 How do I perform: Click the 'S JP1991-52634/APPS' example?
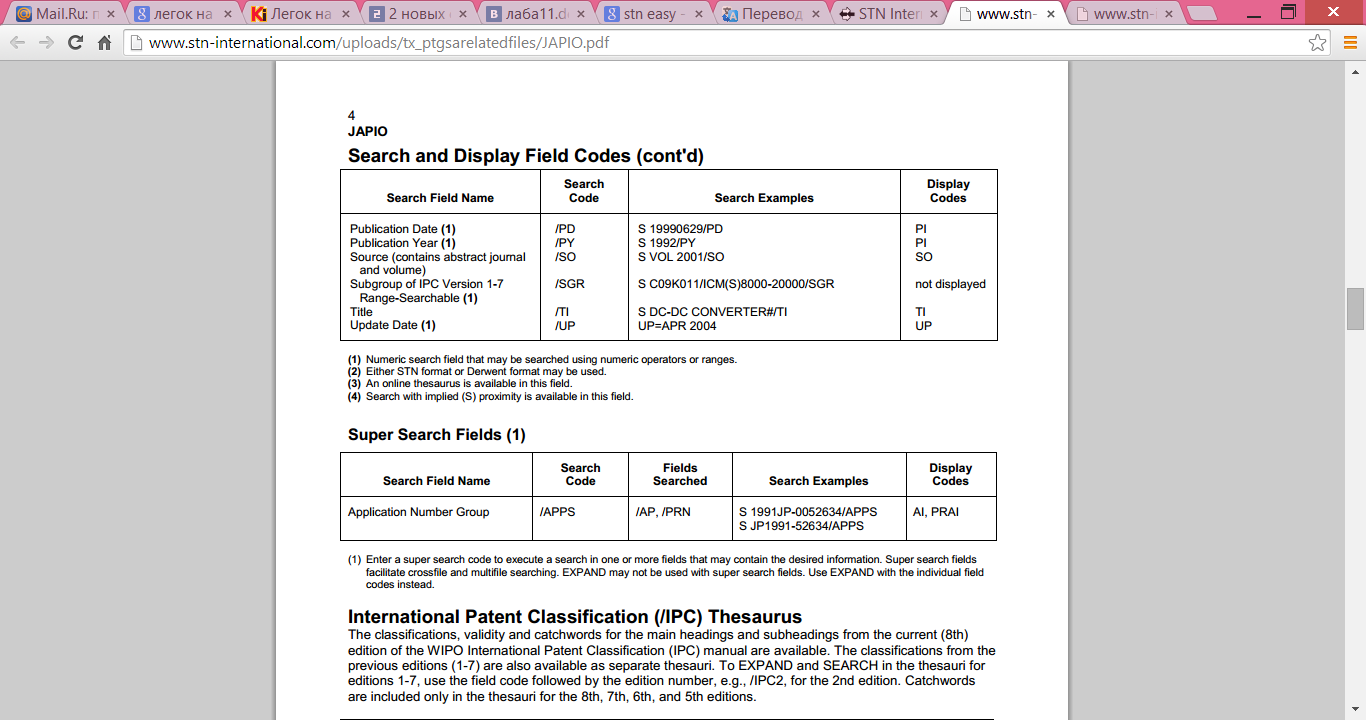click(x=801, y=526)
